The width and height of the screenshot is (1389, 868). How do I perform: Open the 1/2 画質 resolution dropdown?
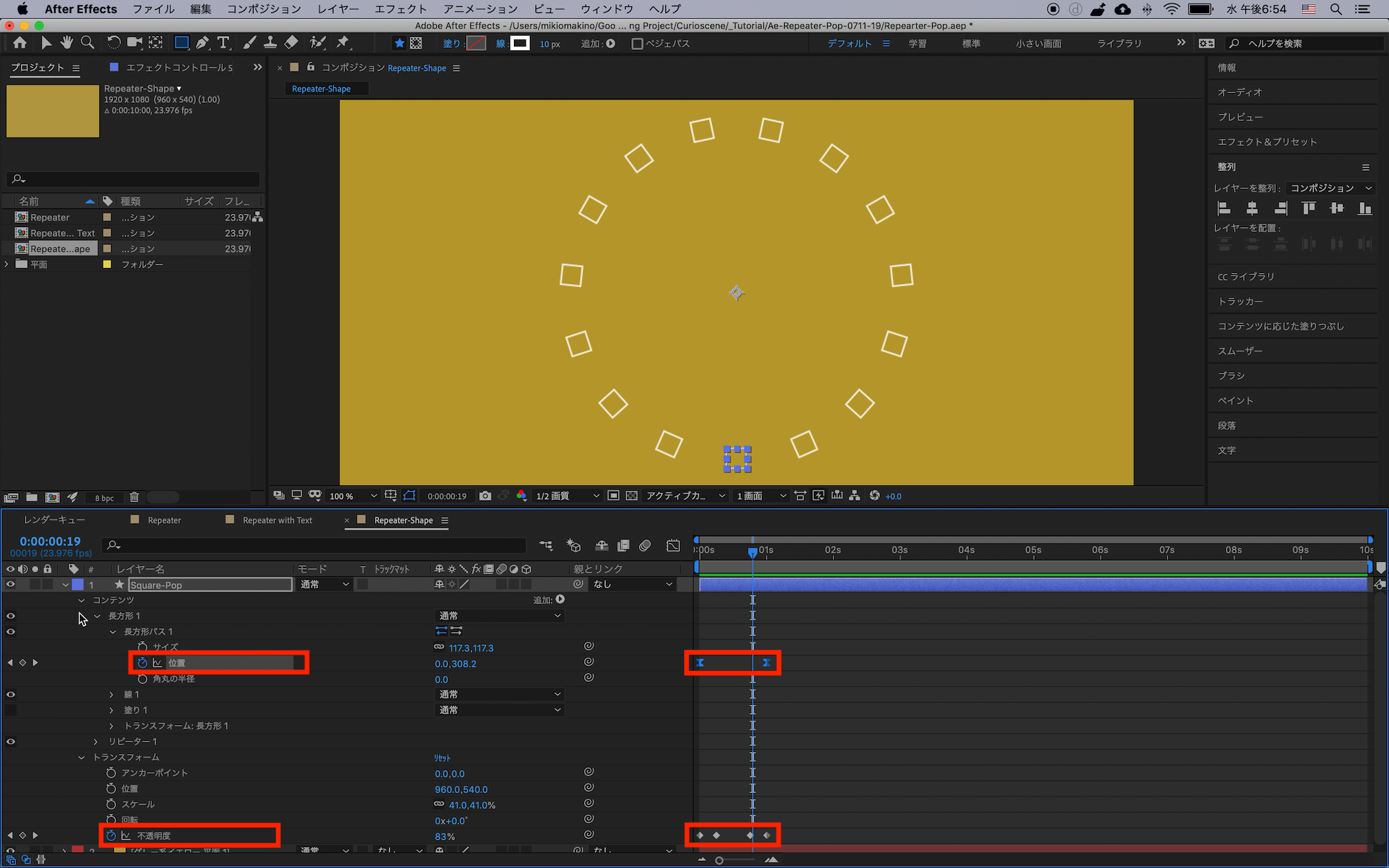[567, 496]
